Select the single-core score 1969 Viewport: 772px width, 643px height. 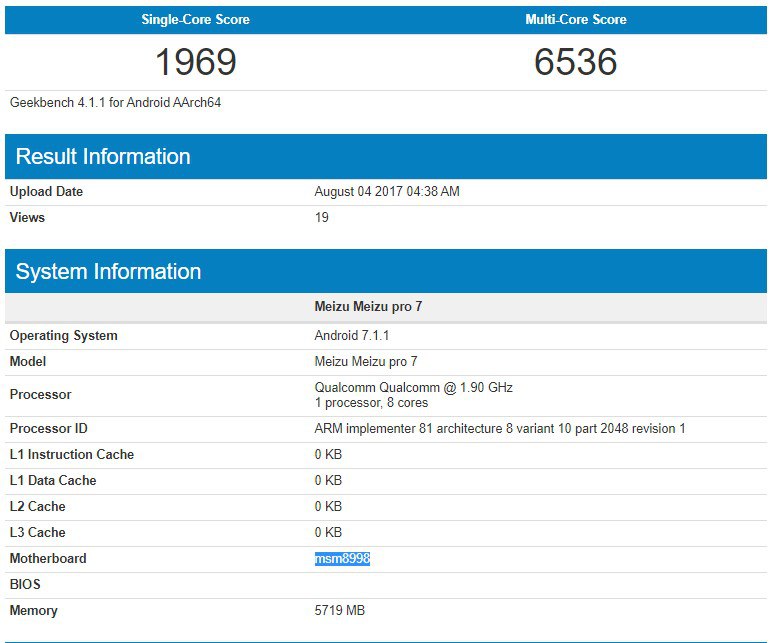point(196,62)
